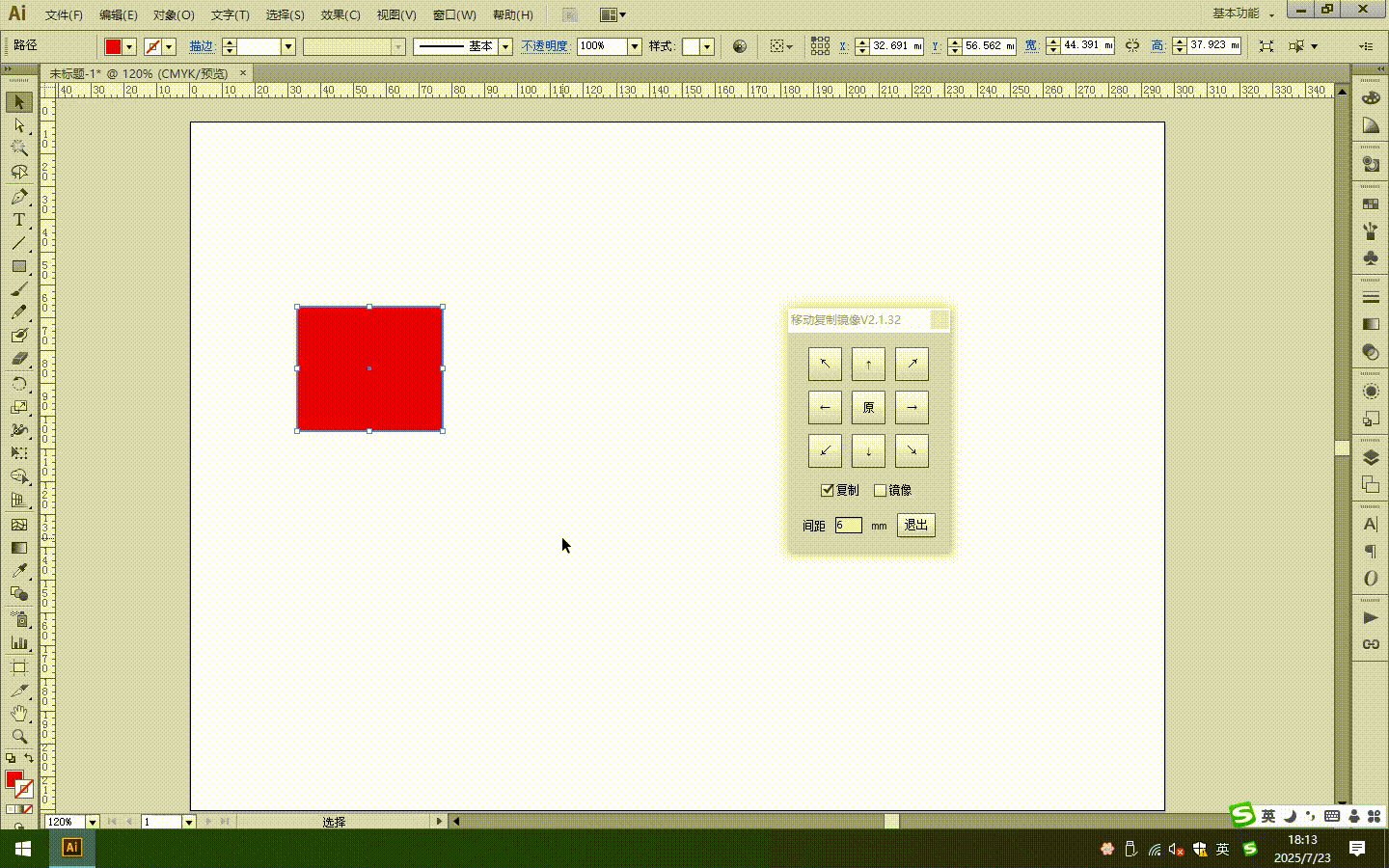
Task: Open the 编辑(E) menu
Action: pos(119,14)
